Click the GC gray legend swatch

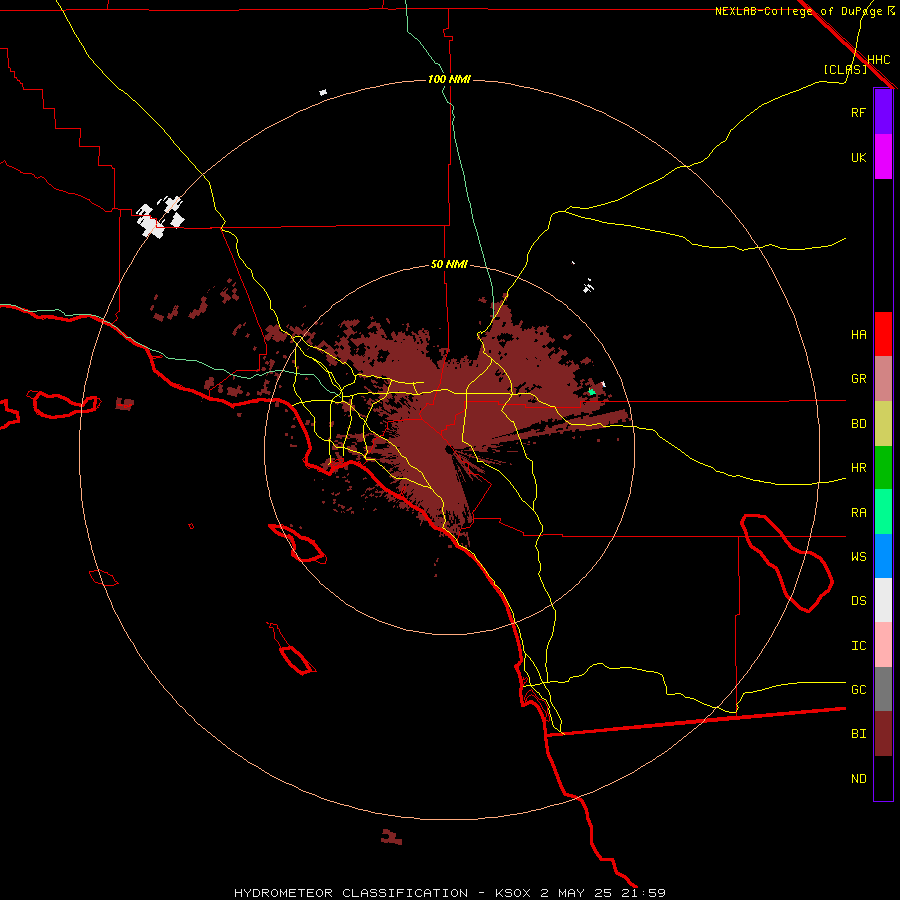pos(883,689)
